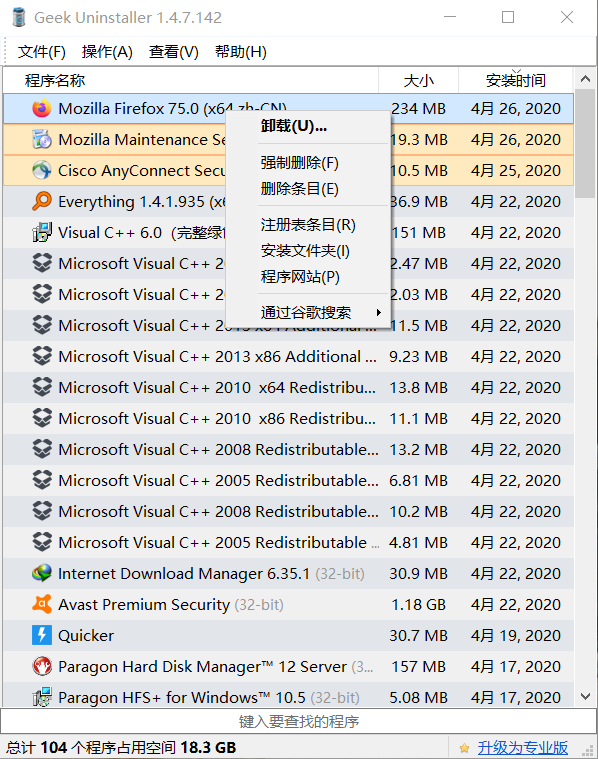Image resolution: width=598 pixels, height=759 pixels.
Task: Open the 帮助(H) menu
Action: (x=241, y=51)
